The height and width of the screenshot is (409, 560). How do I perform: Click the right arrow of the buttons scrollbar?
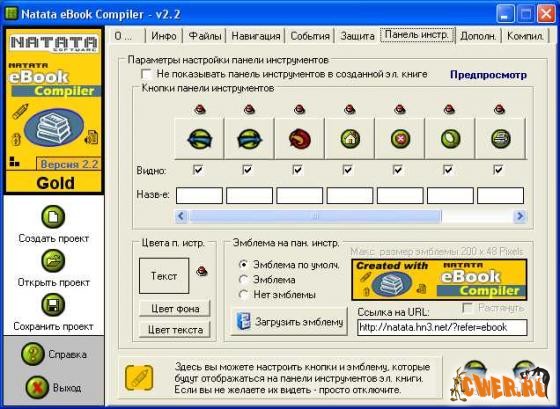click(520, 216)
